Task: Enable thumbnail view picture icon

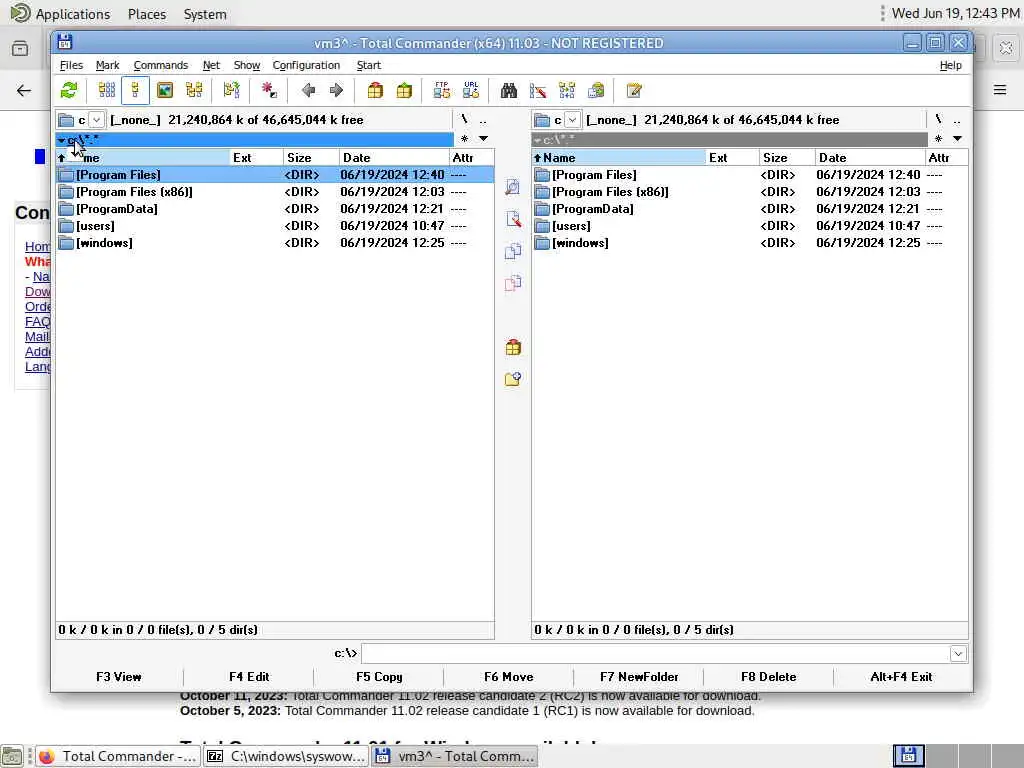Action: click(x=165, y=90)
